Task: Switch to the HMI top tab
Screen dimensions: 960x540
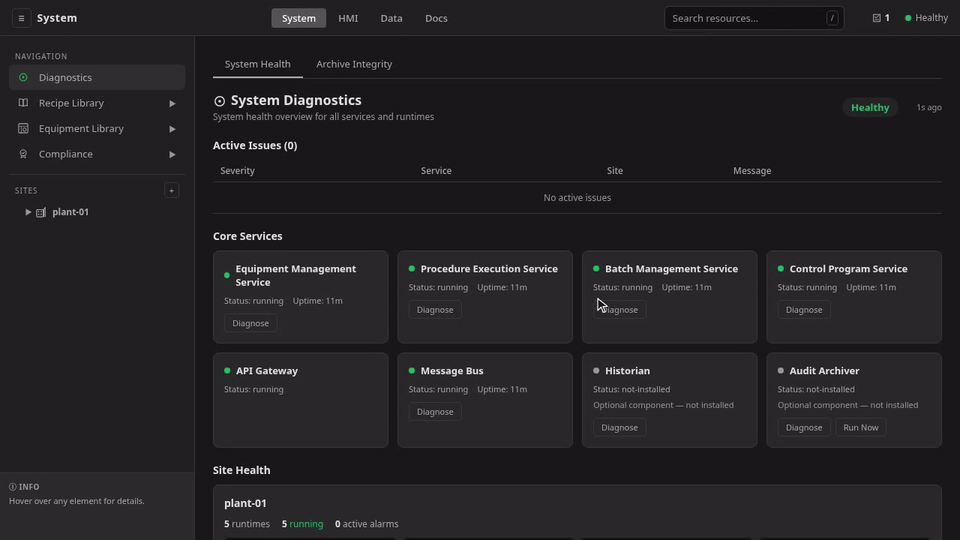Action: click(x=348, y=18)
